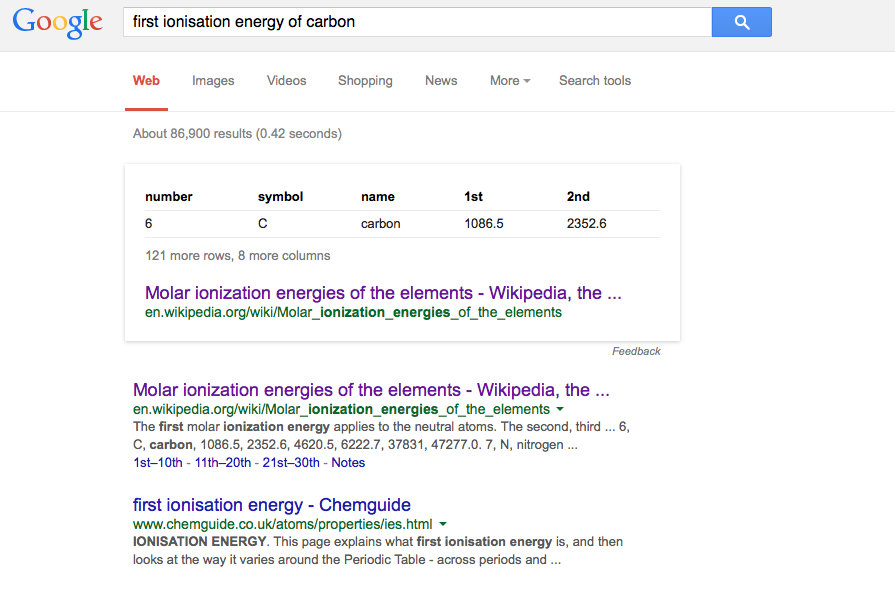Click the 'symbol' column header

[280, 196]
